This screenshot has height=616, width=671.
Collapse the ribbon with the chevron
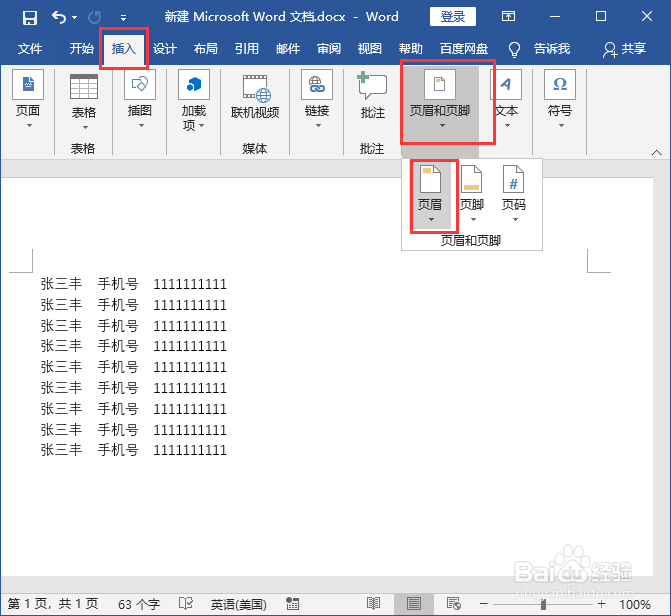tap(656, 152)
